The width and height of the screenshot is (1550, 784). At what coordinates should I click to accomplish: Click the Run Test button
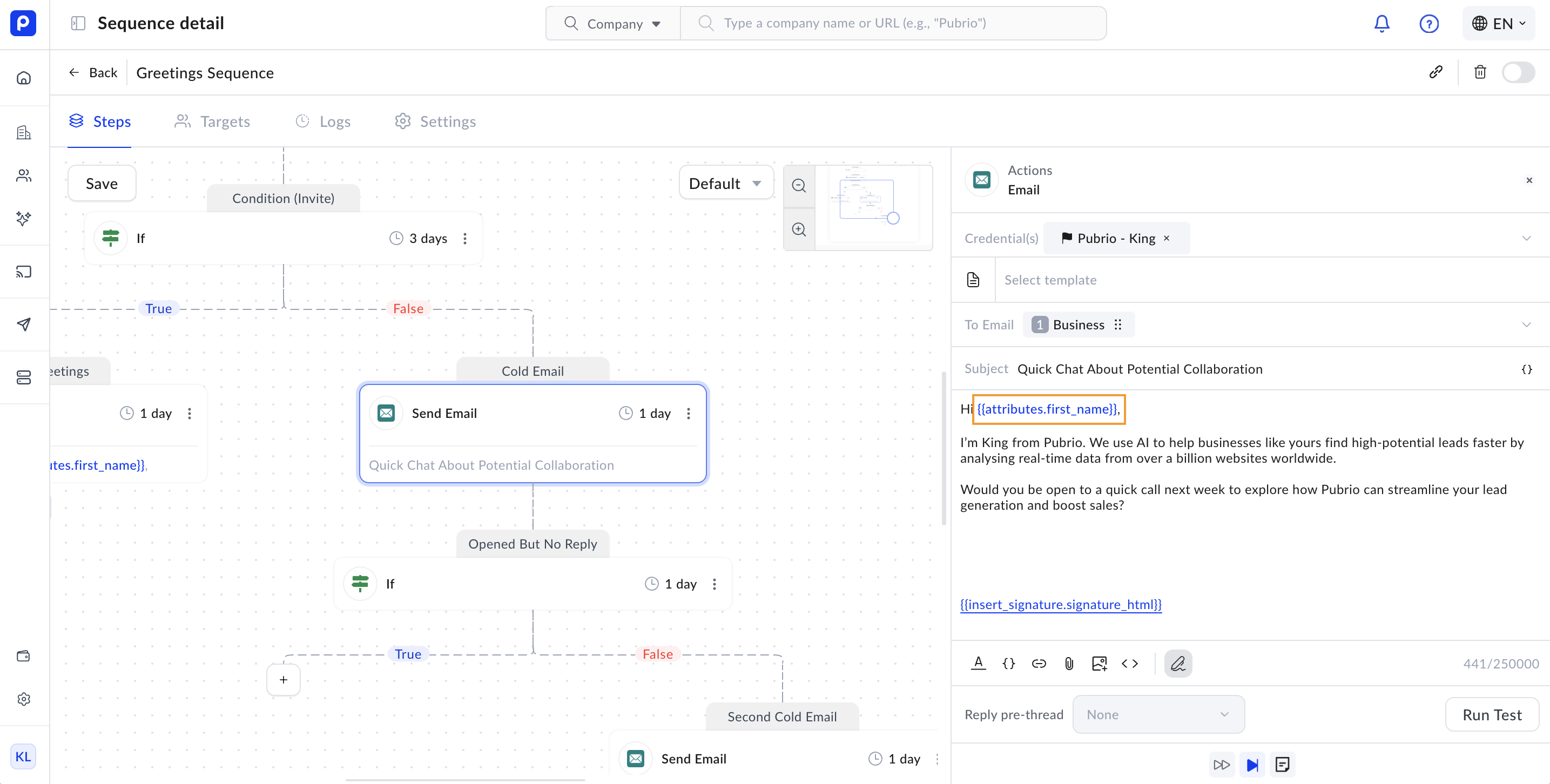tap(1491, 714)
